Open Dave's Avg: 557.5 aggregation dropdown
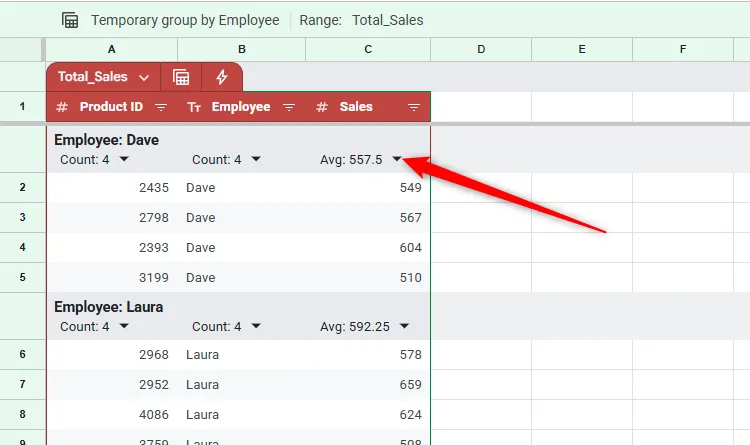The image size is (750, 445). coord(397,159)
